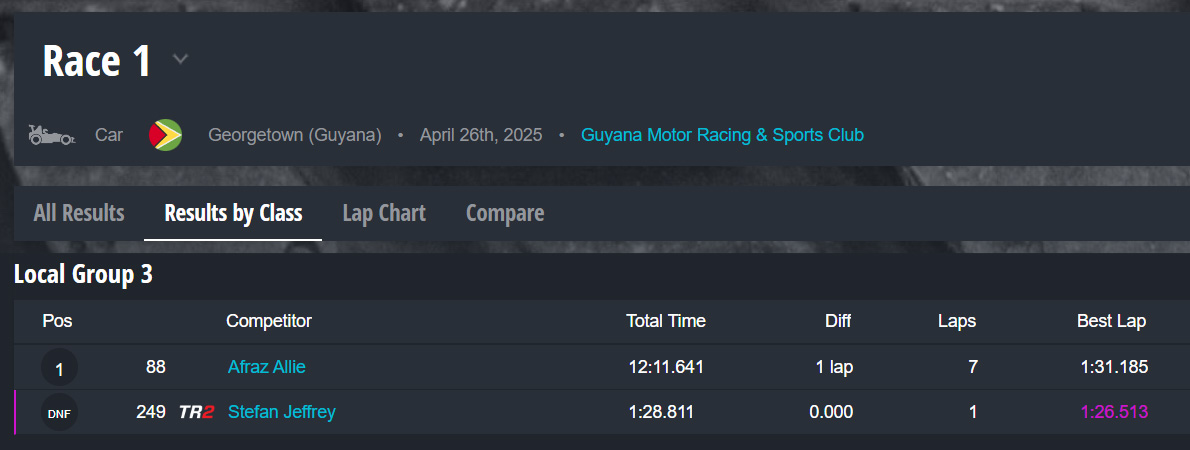Select the Results by Class tab

click(233, 213)
